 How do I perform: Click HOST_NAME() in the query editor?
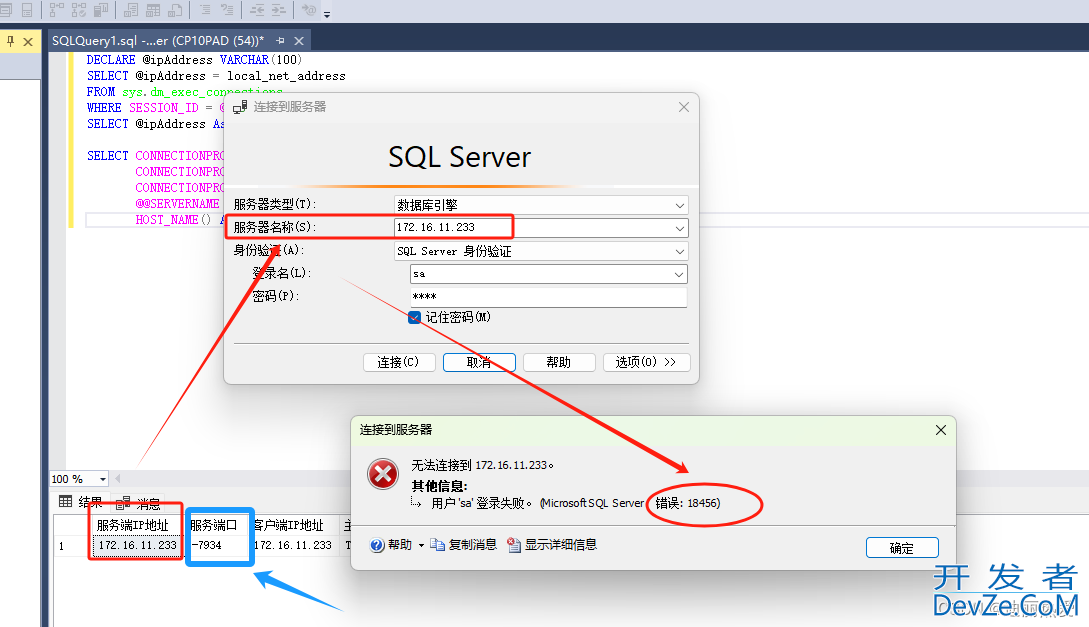click(172, 219)
